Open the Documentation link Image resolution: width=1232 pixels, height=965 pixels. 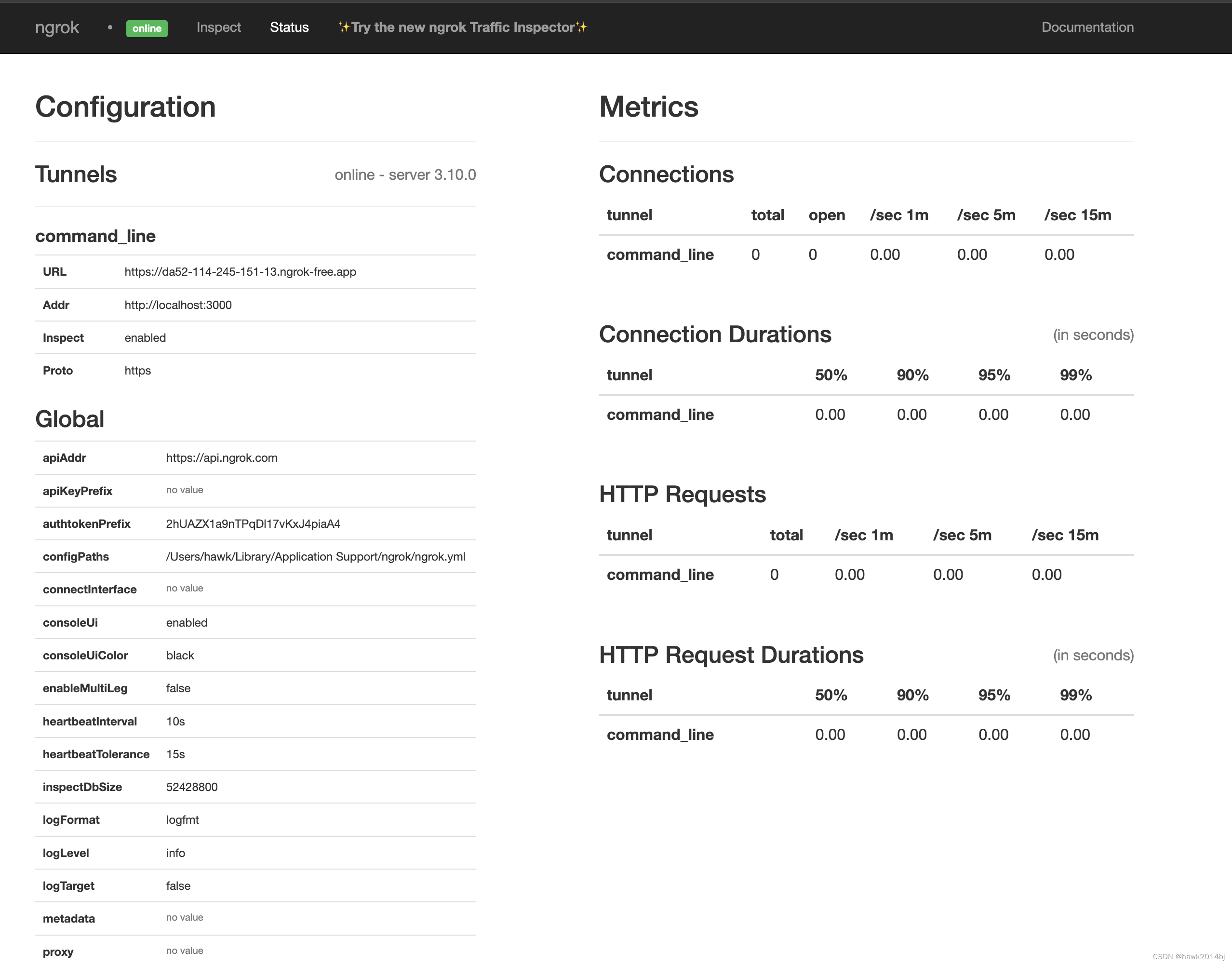click(x=1087, y=27)
